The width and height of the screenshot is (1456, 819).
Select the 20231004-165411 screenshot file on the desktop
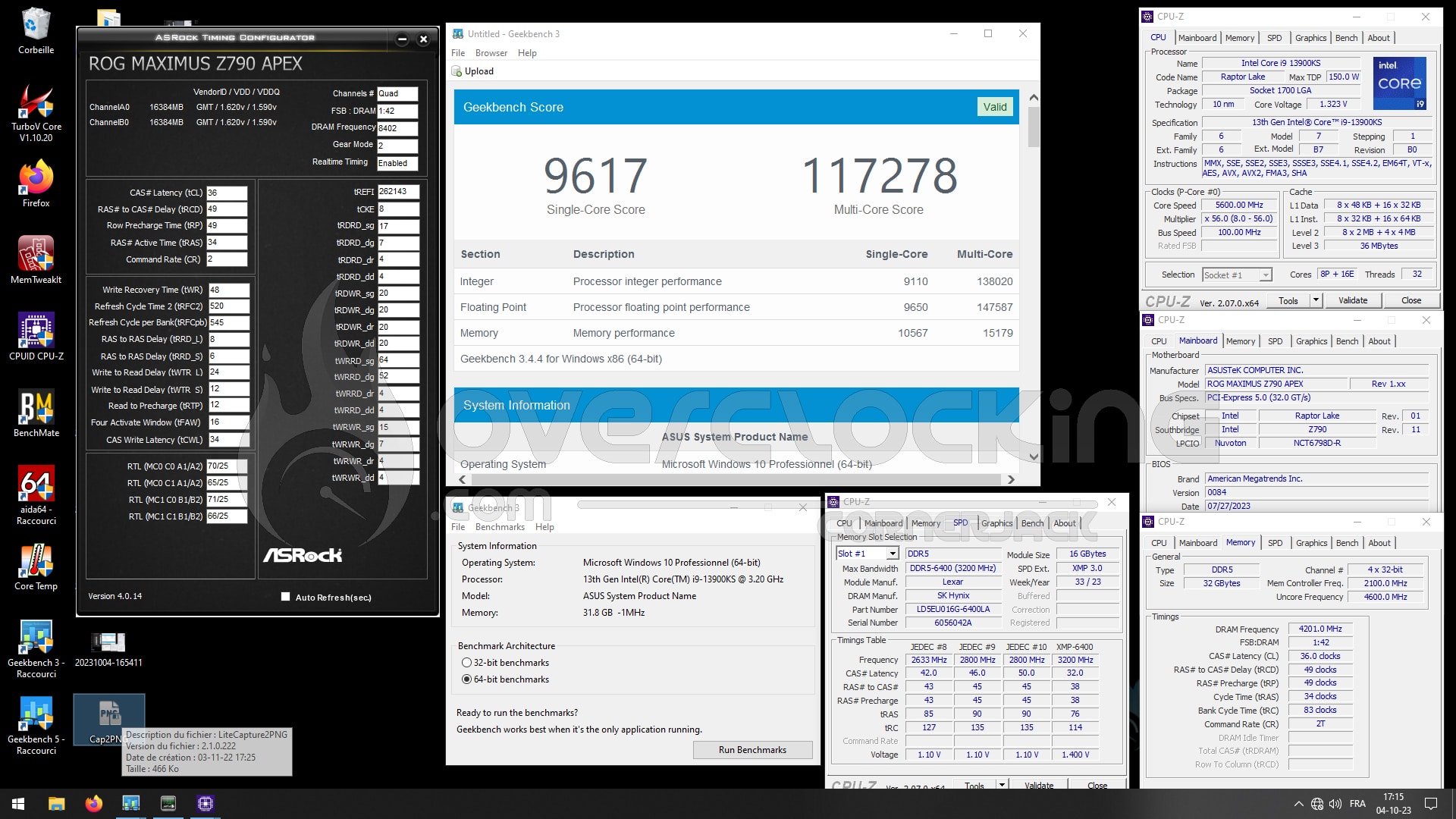click(x=108, y=649)
